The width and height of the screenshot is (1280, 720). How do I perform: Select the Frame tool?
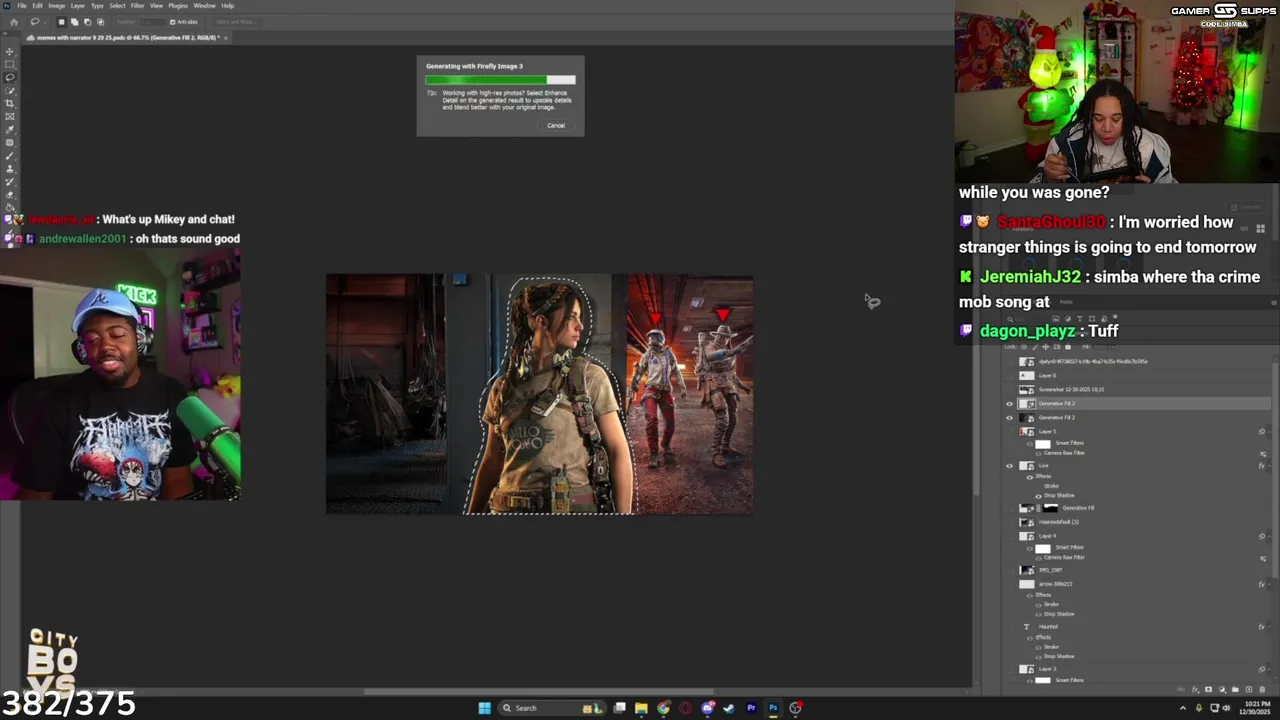(x=10, y=116)
